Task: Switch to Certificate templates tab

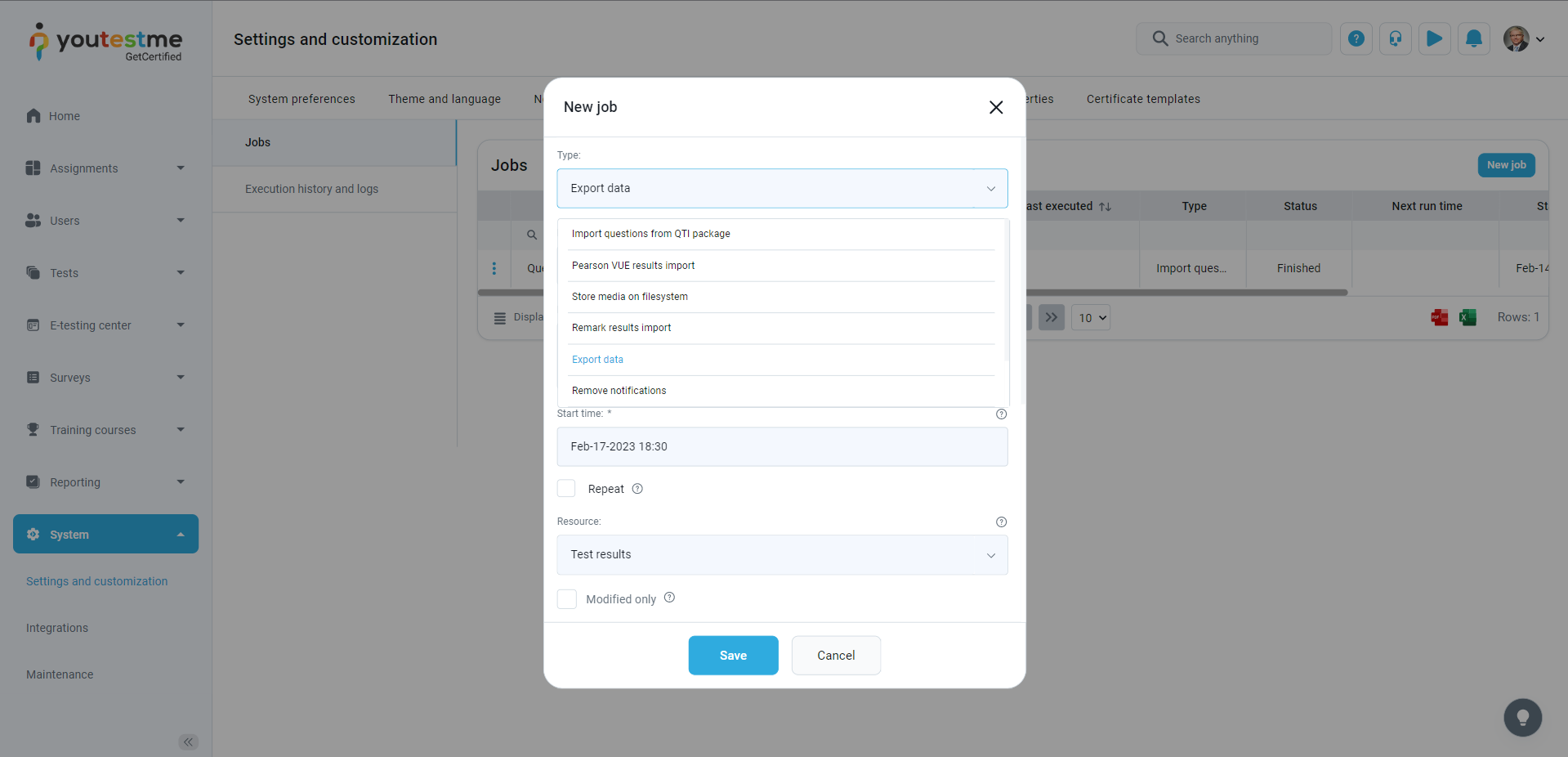Action: point(1142,99)
